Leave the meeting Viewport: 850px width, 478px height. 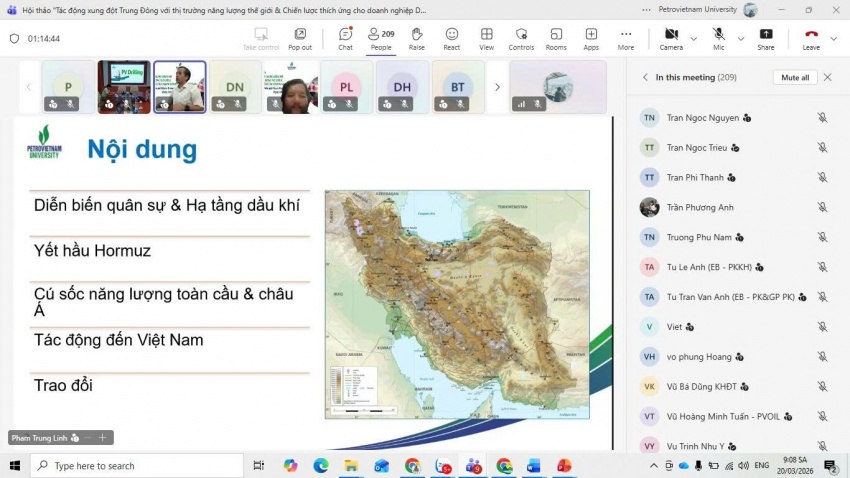[810, 38]
